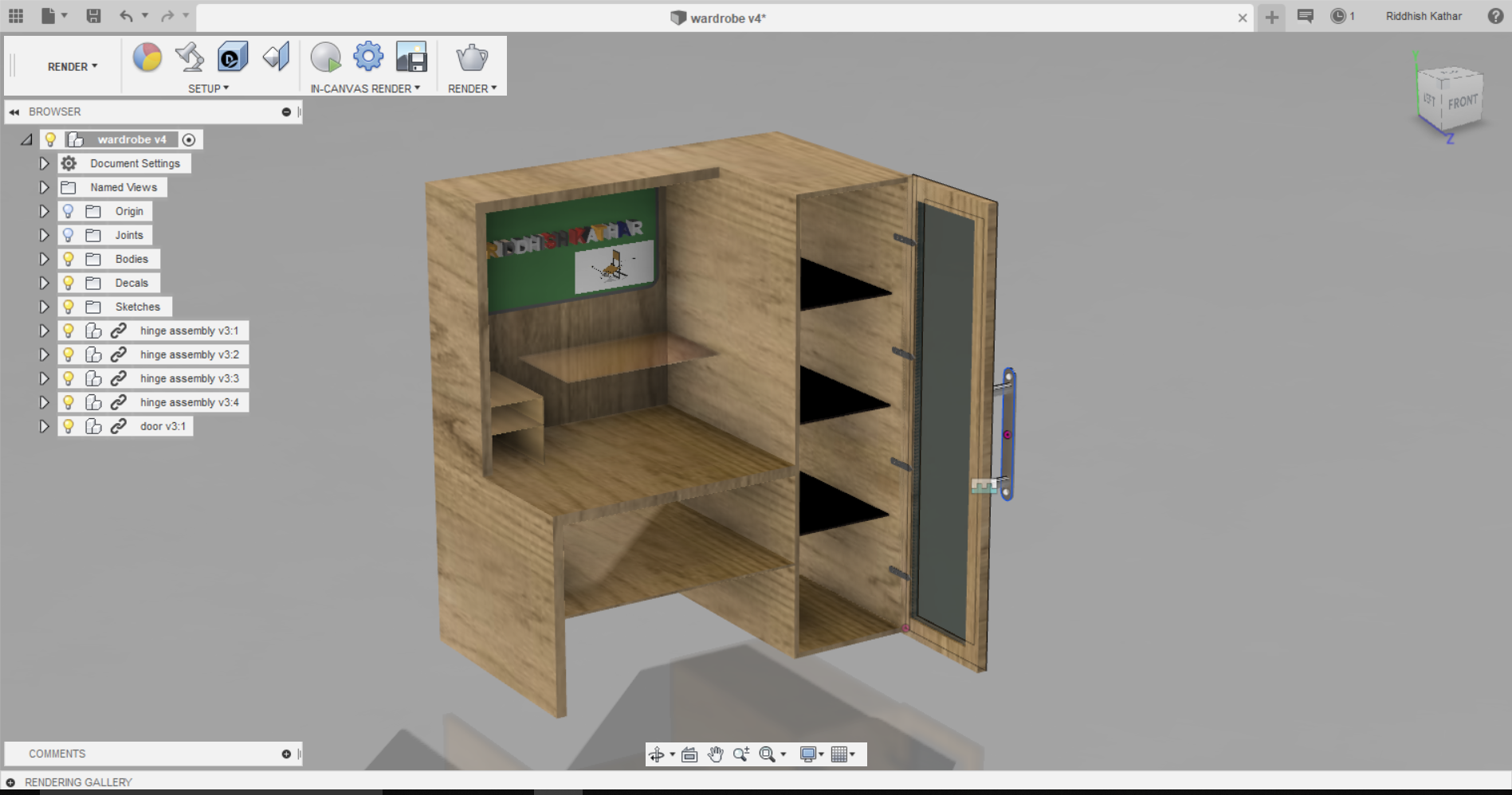Collapse the wardrobe v4 root node
Viewport: 1512px width, 795px height.
coord(26,139)
